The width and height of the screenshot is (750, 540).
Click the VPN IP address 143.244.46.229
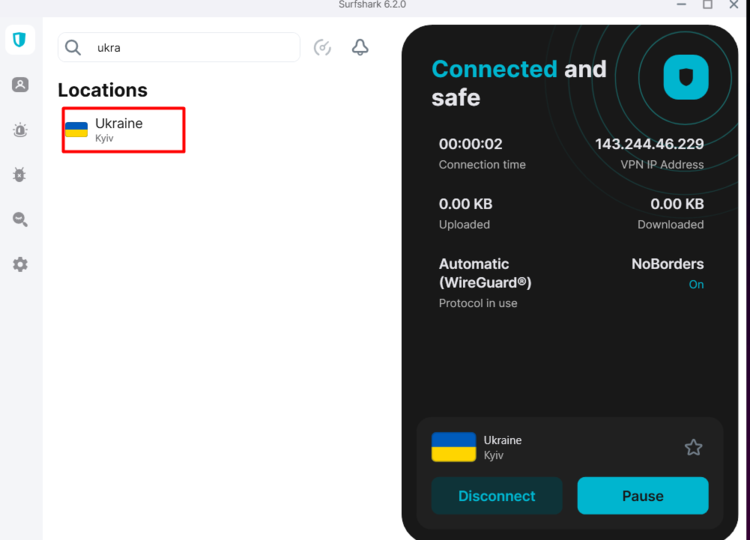click(649, 144)
